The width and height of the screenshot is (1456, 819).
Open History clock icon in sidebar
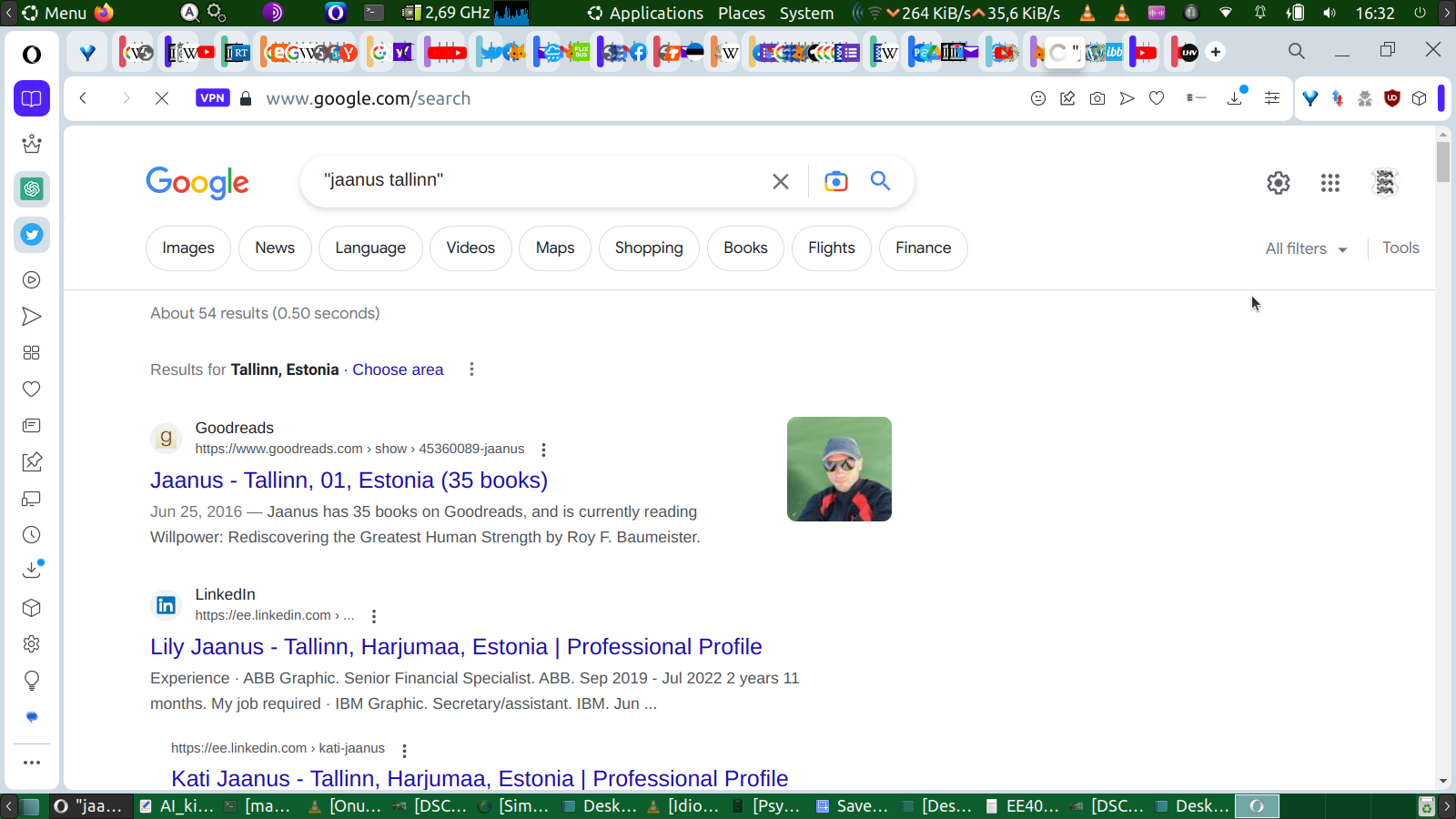[x=32, y=535]
